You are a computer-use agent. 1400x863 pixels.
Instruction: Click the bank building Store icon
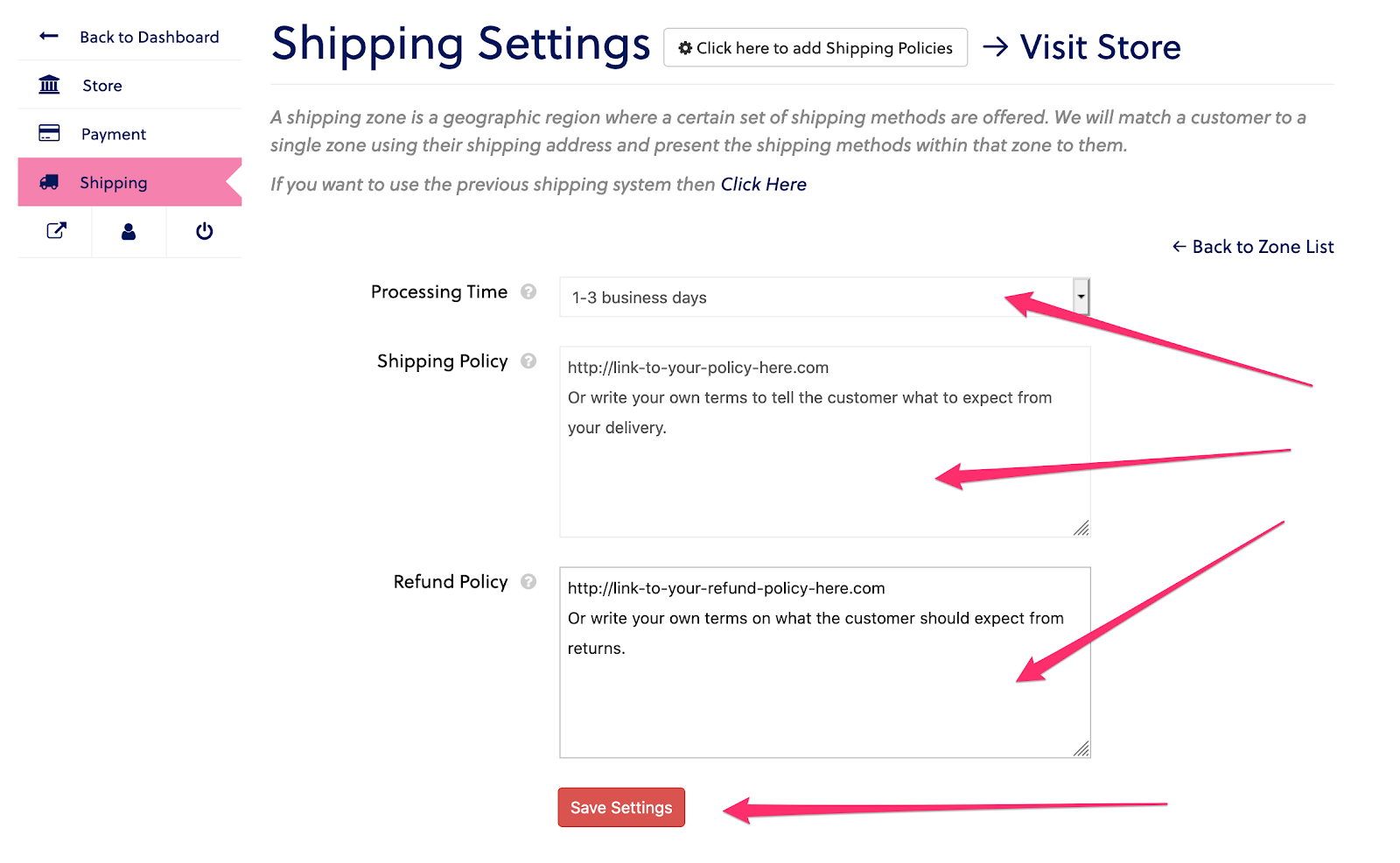pos(49,85)
